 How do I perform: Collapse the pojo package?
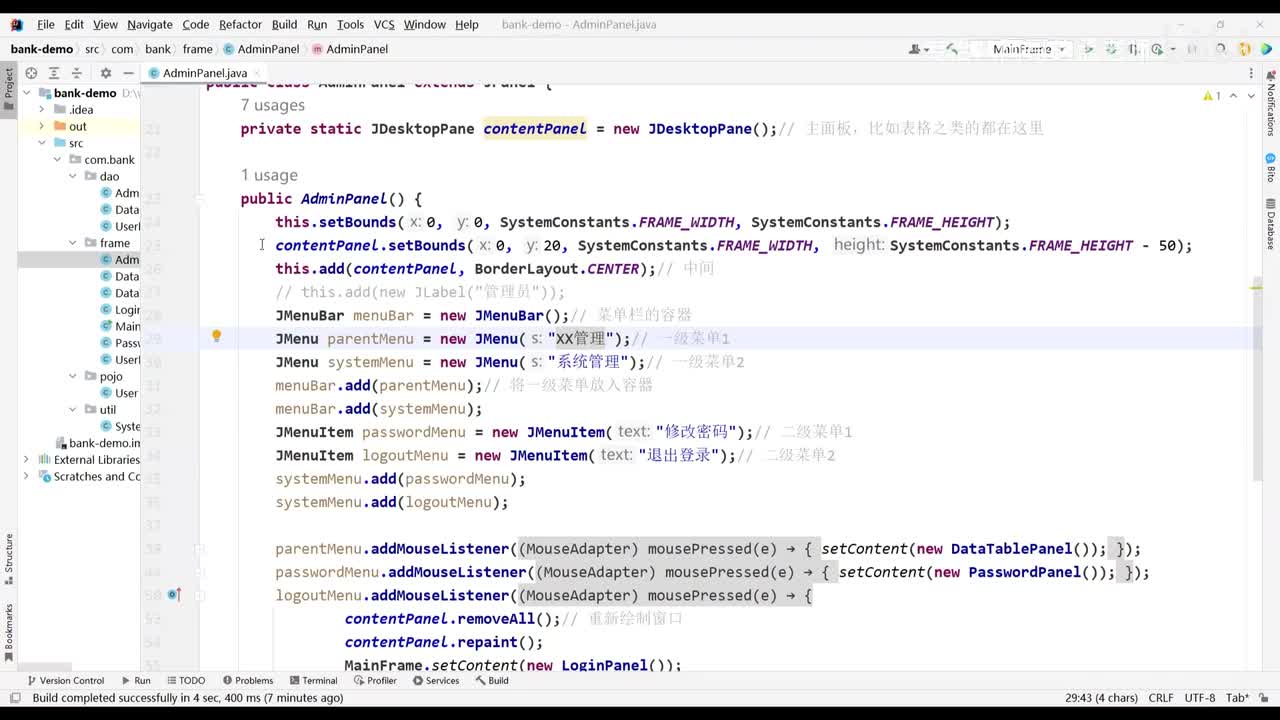pyautogui.click(x=73, y=376)
